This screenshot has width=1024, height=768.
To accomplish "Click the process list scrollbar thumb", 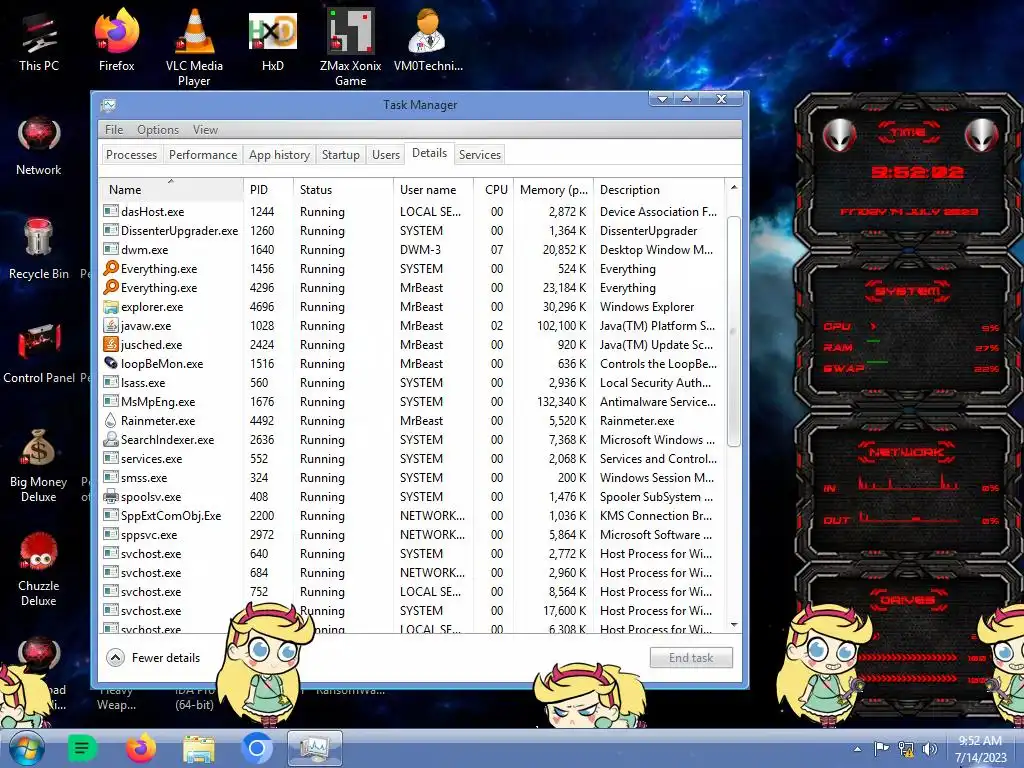I will [x=734, y=332].
